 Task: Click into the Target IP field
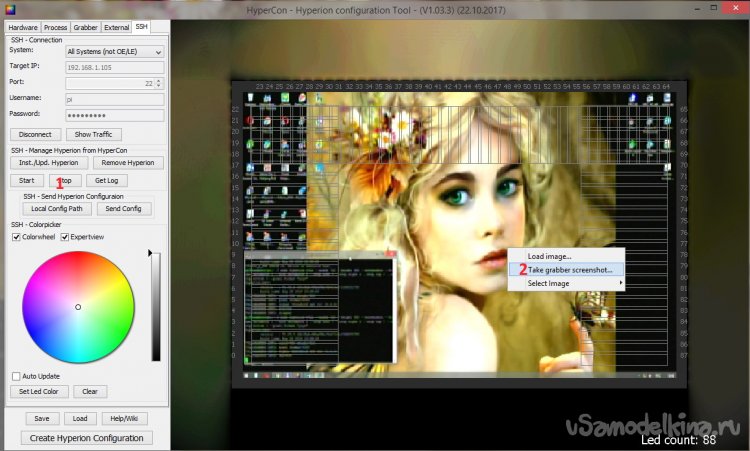pos(113,67)
